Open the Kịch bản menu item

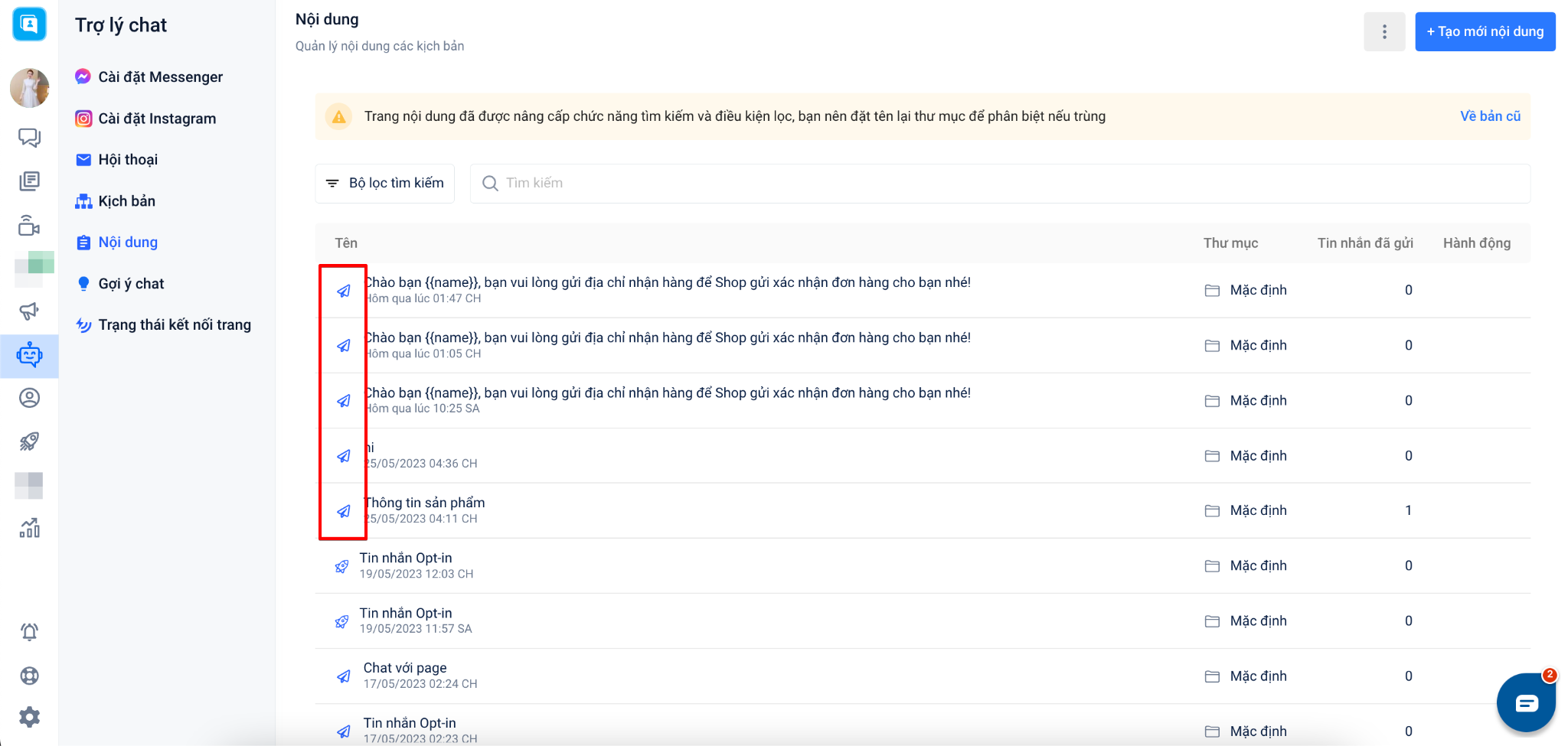(x=126, y=201)
